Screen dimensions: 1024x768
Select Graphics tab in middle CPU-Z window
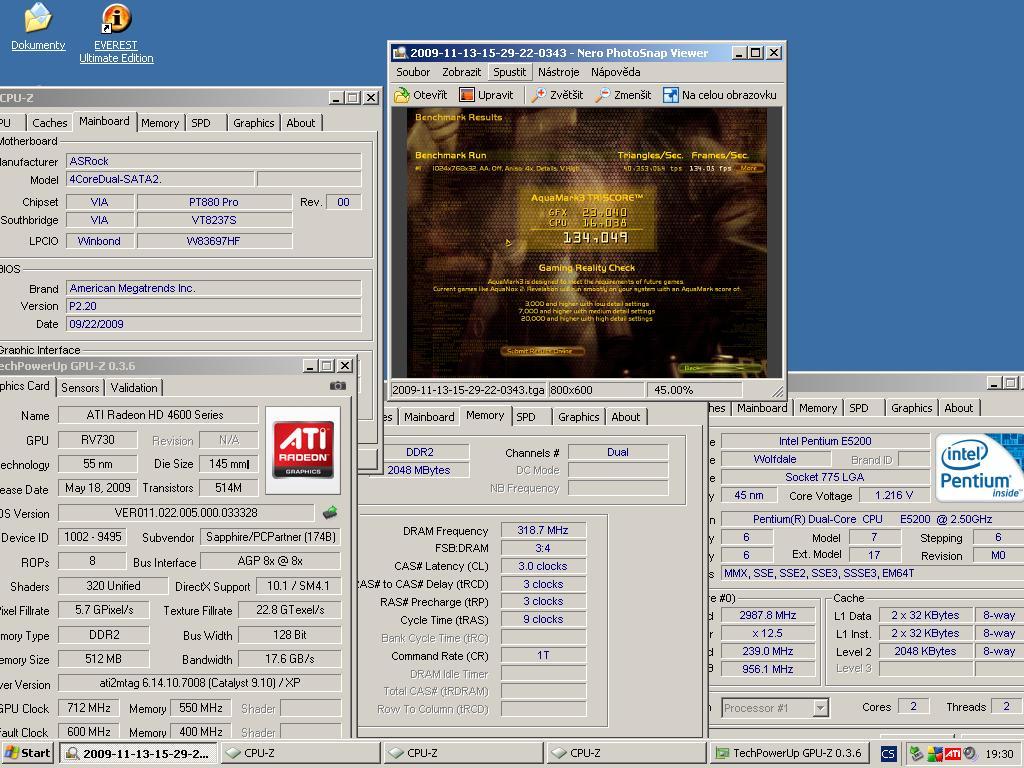point(579,417)
